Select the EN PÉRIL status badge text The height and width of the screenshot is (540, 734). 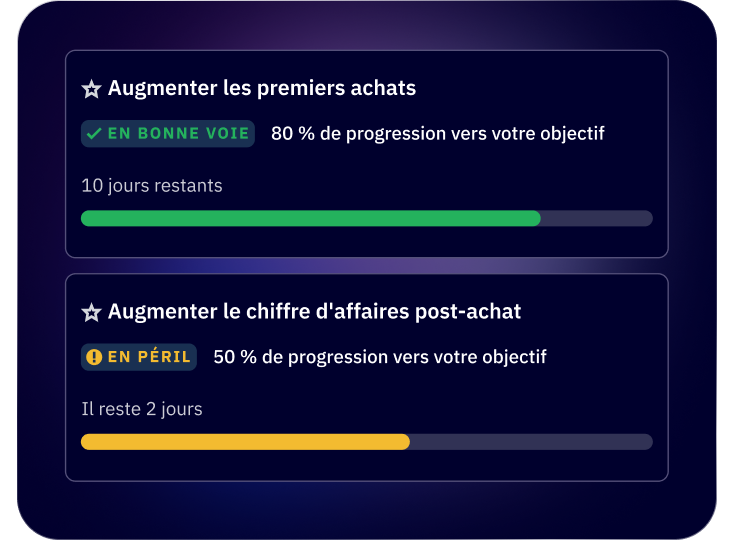(x=149, y=357)
